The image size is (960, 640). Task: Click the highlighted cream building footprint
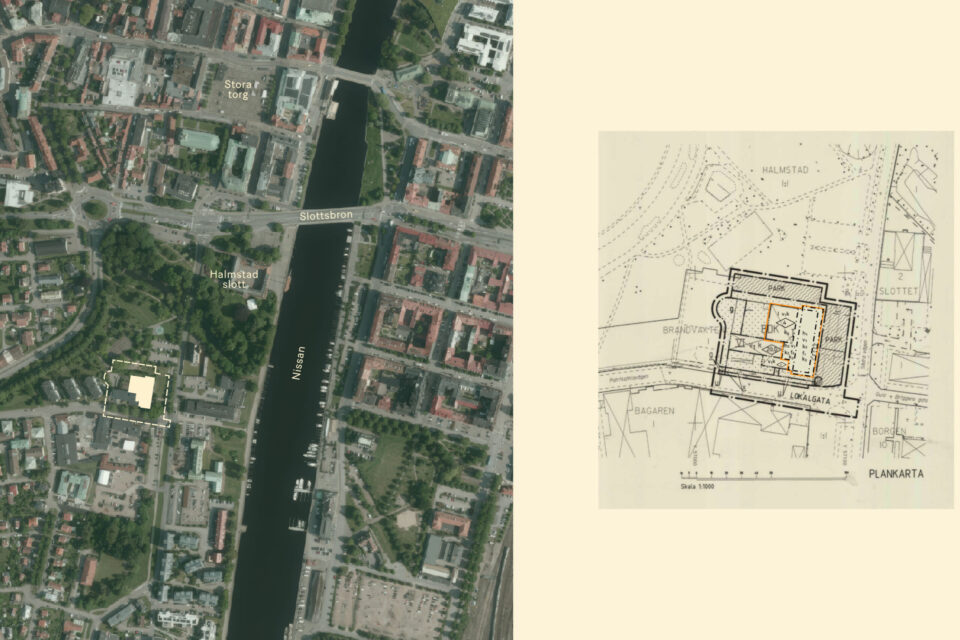coord(141,391)
